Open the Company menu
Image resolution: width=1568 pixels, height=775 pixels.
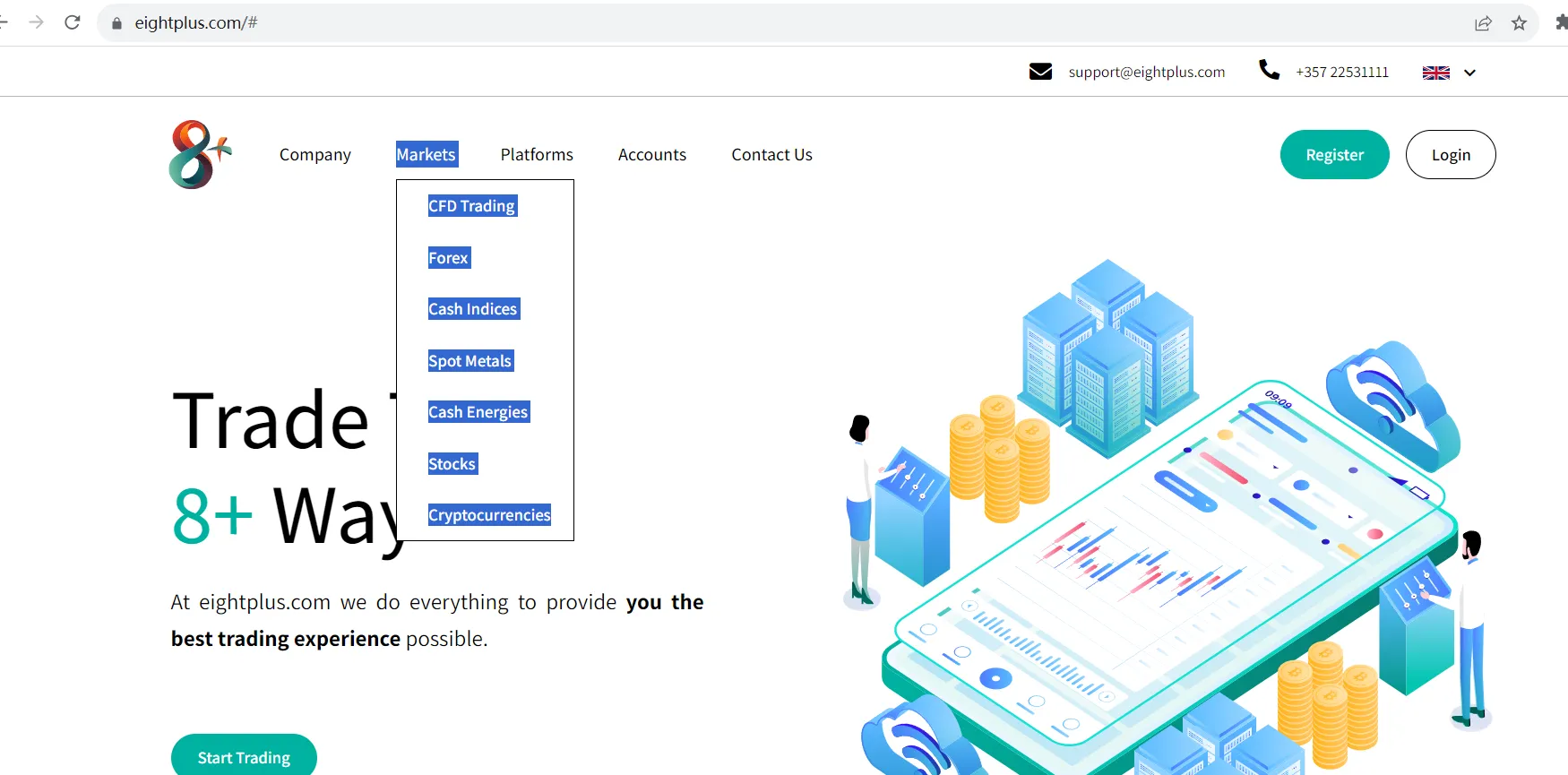(x=315, y=154)
